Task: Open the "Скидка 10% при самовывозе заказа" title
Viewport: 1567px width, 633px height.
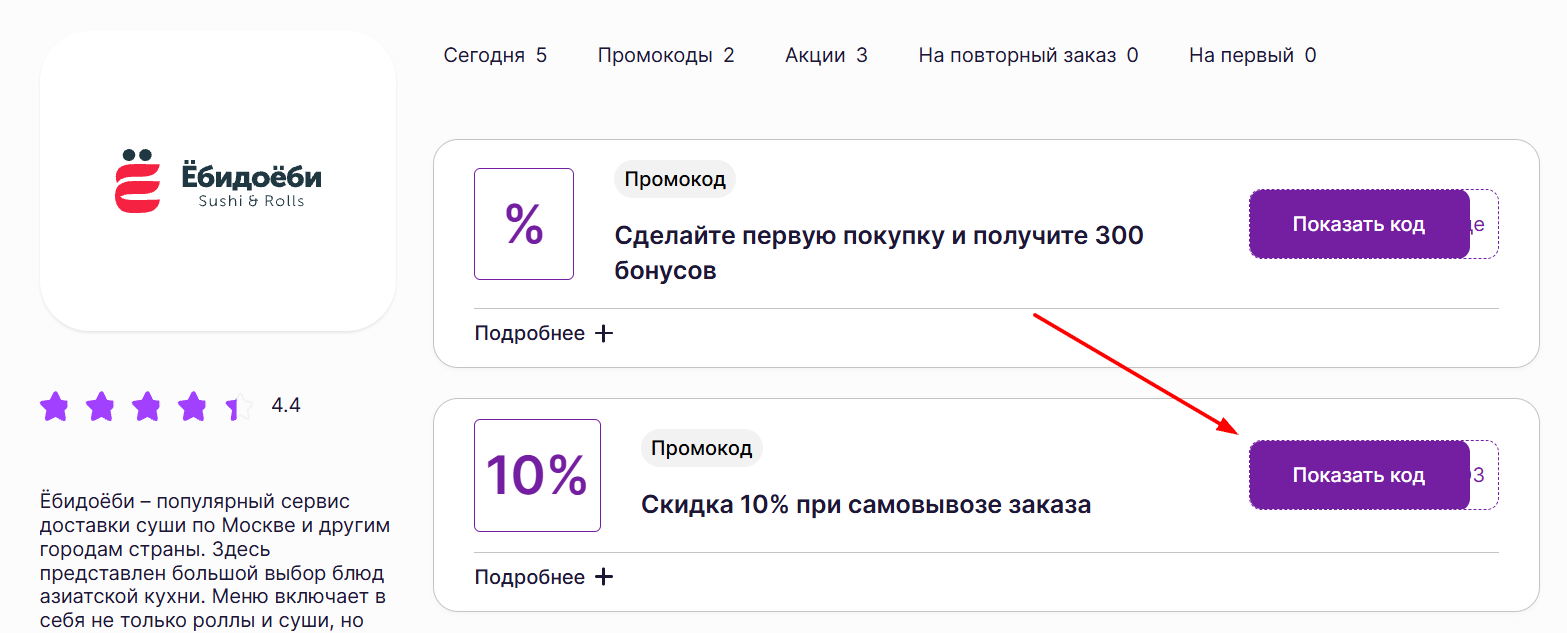Action: pyautogui.click(x=865, y=505)
